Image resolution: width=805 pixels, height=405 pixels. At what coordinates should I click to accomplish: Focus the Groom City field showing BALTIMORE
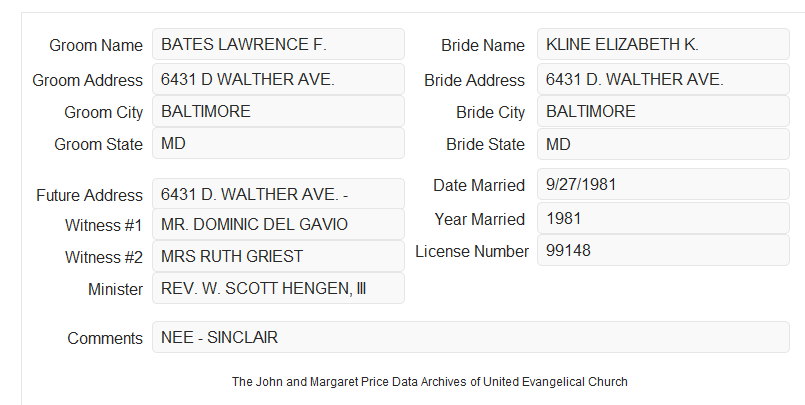click(x=278, y=111)
